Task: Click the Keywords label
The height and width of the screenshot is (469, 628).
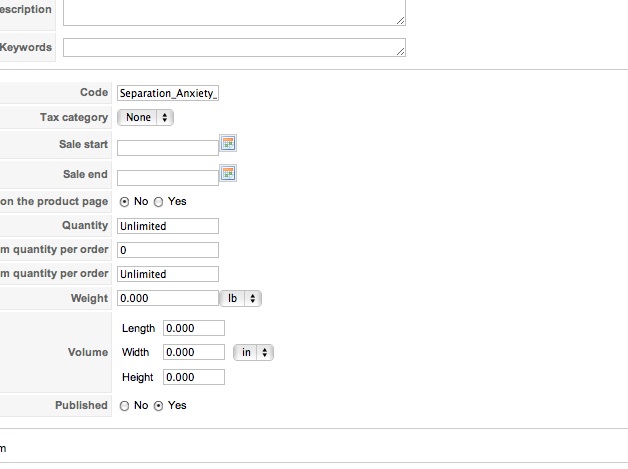Action: coord(26,47)
